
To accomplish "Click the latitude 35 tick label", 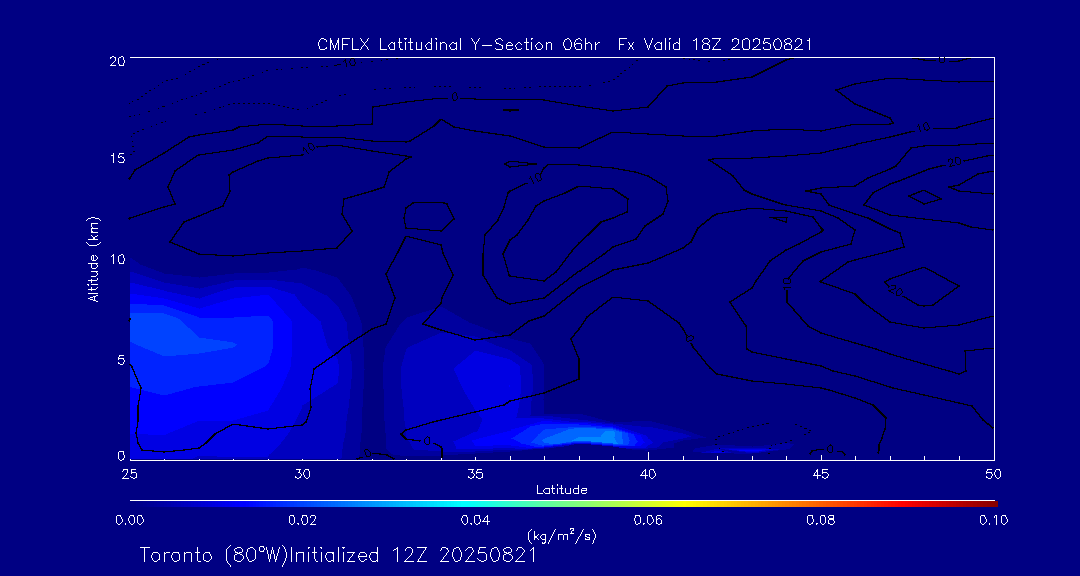I will click(475, 473).
